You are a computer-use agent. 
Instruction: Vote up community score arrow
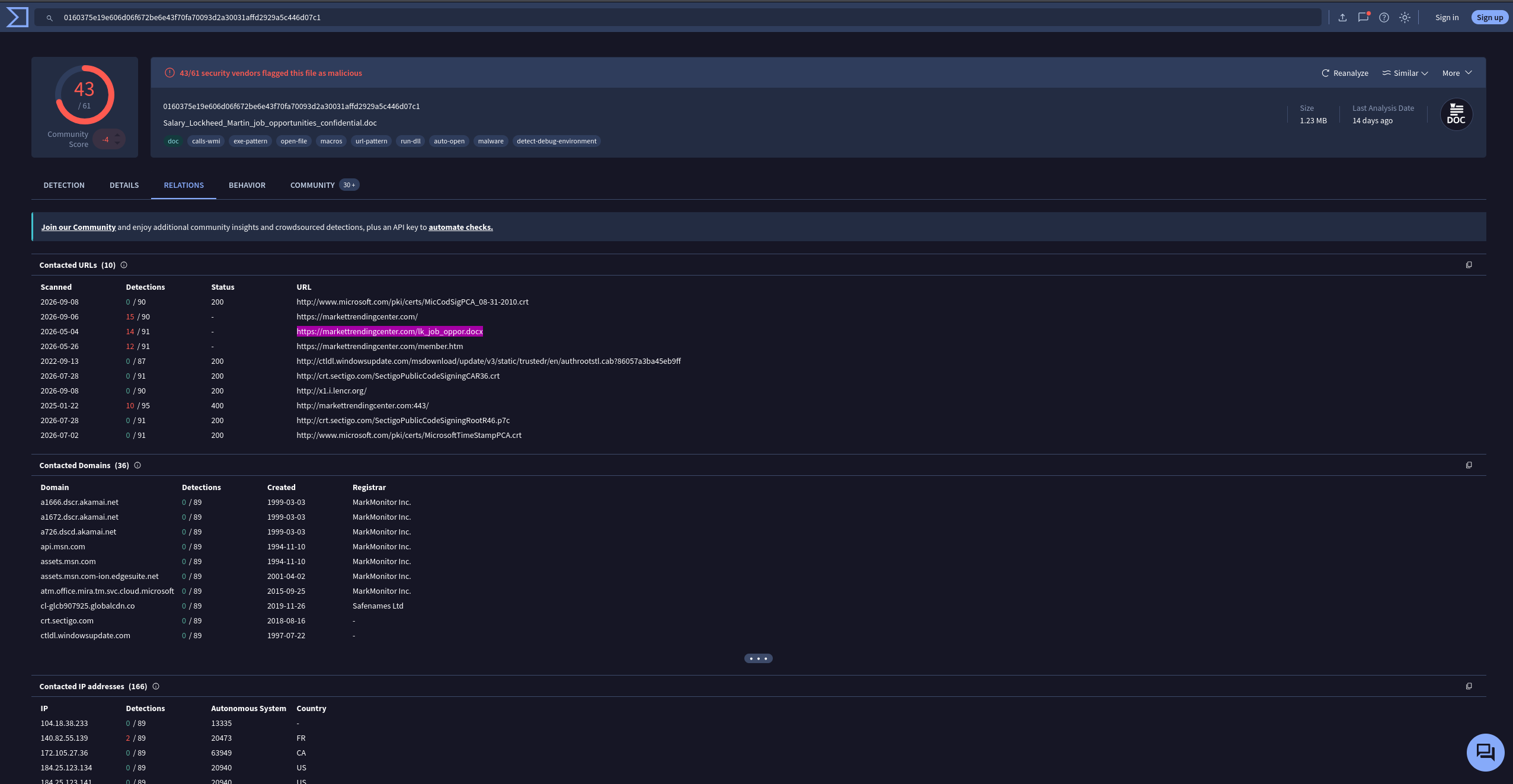tap(117, 135)
